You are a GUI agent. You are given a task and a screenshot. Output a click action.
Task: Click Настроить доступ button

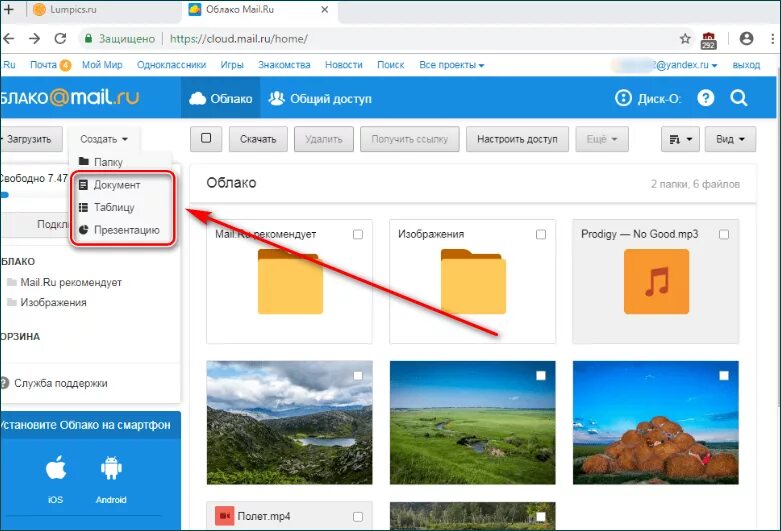pyautogui.click(x=517, y=139)
